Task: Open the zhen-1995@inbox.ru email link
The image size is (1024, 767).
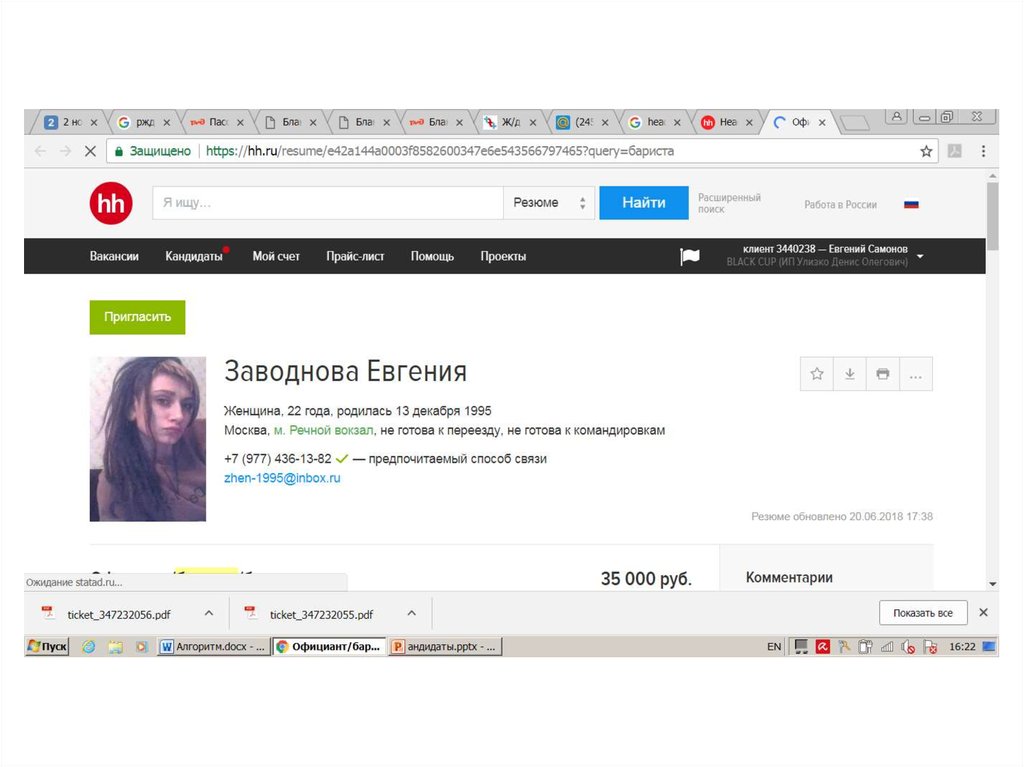Action: (x=282, y=478)
